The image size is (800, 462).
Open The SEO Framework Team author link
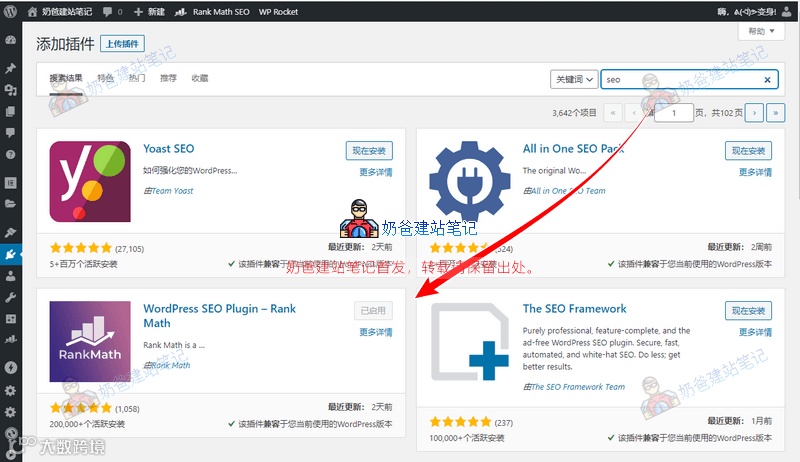coord(578,387)
